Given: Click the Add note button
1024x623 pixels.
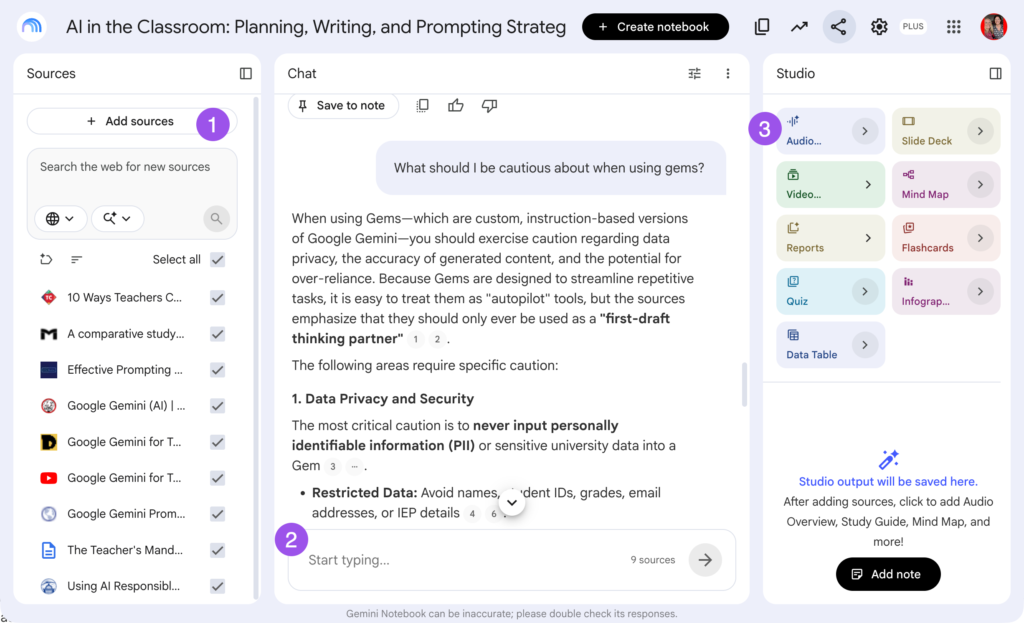Looking at the screenshot, I should tap(888, 574).
